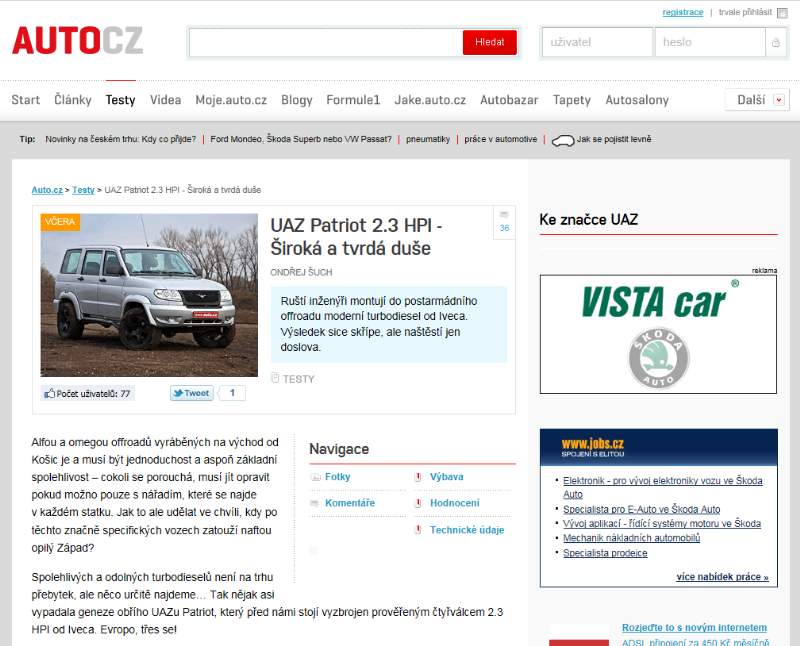Click the AUTO.CZ logo
Image resolution: width=800 pixels, height=646 pixels.
click(78, 41)
